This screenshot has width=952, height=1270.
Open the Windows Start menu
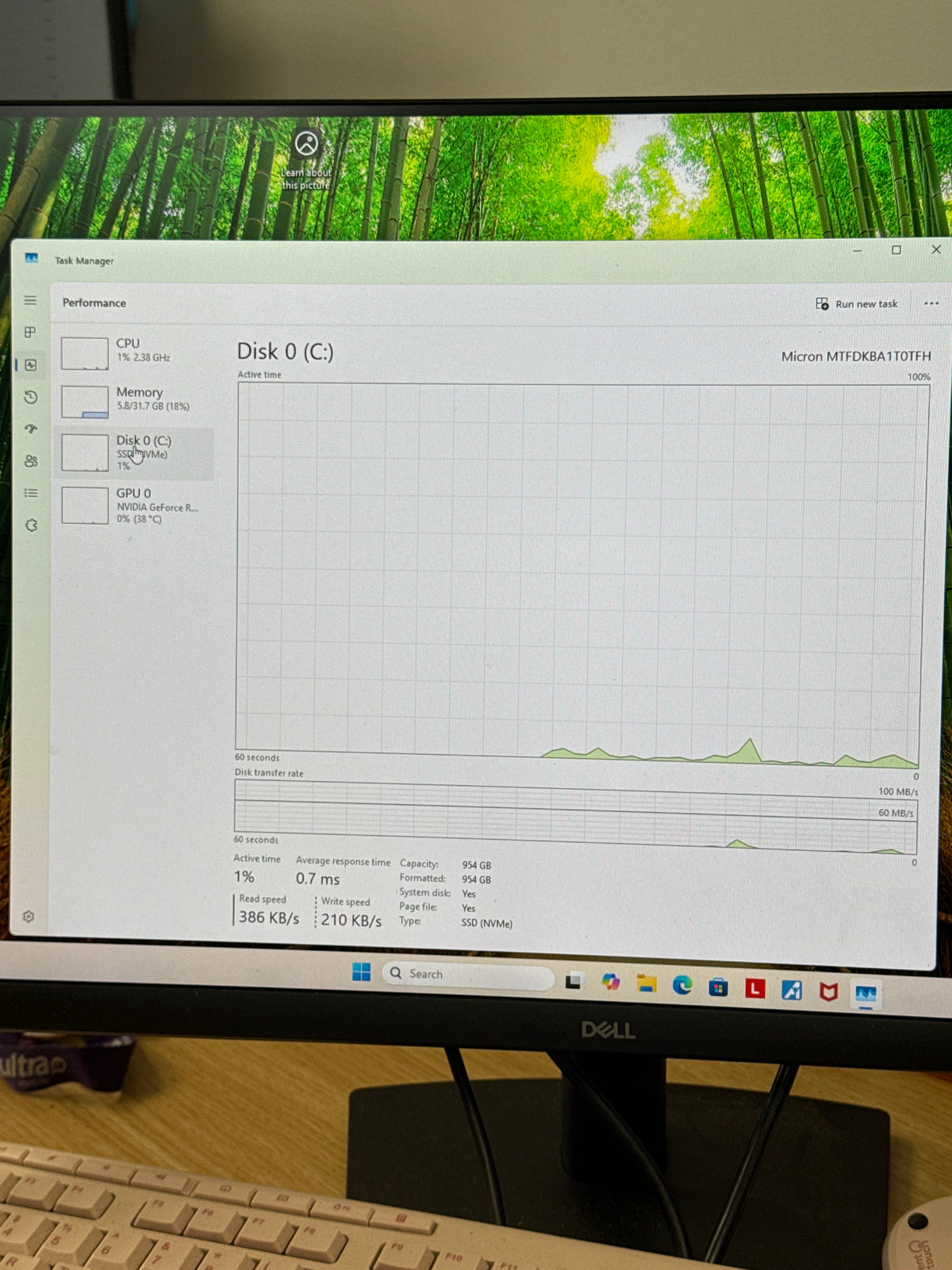click(x=361, y=972)
